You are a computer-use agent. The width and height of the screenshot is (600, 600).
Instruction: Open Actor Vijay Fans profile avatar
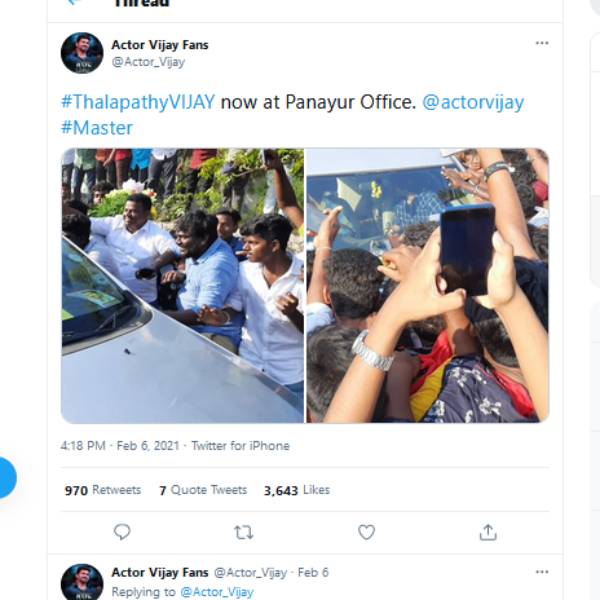click(82, 53)
